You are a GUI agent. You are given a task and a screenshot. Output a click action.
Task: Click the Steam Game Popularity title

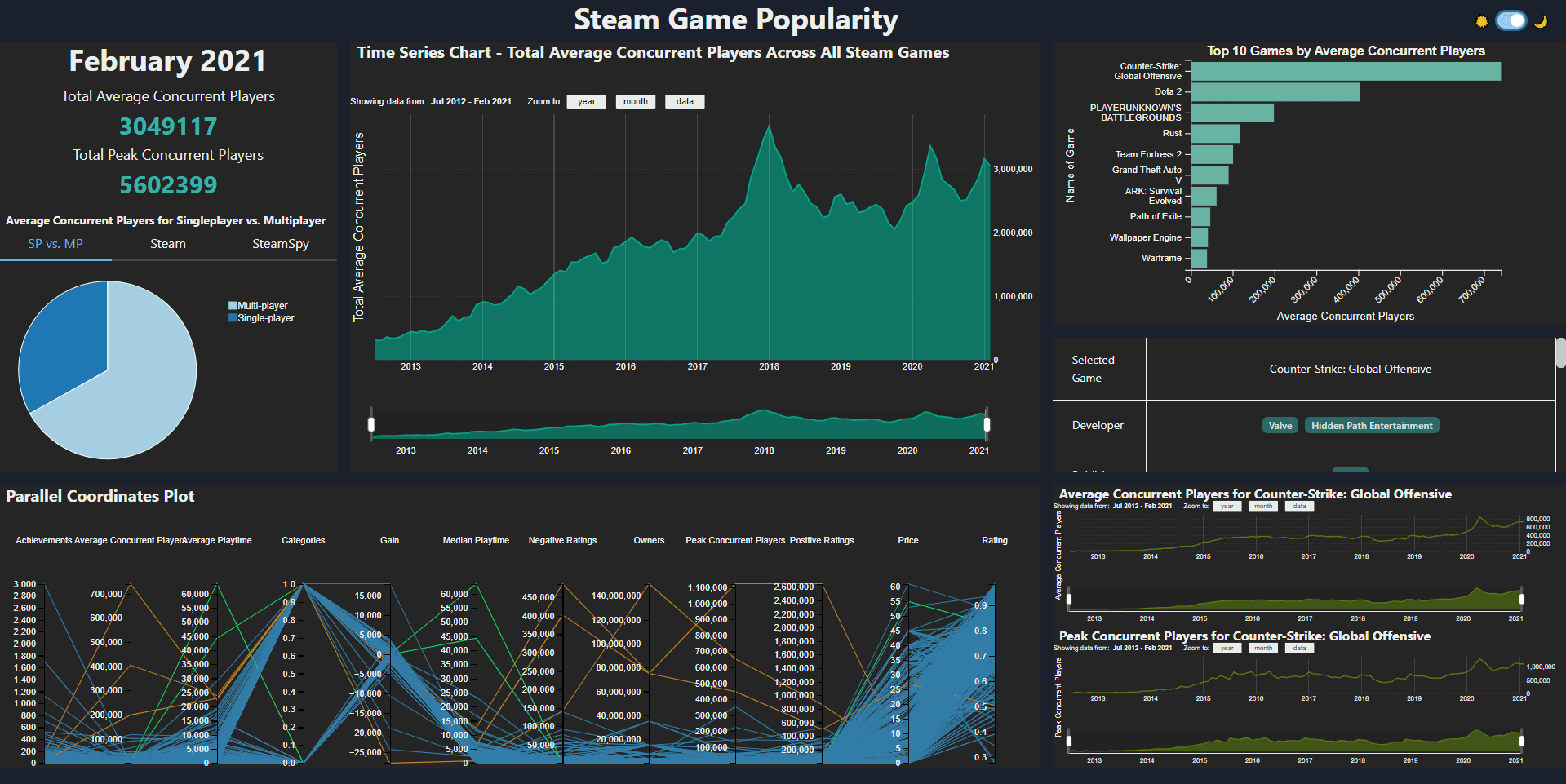(x=736, y=20)
